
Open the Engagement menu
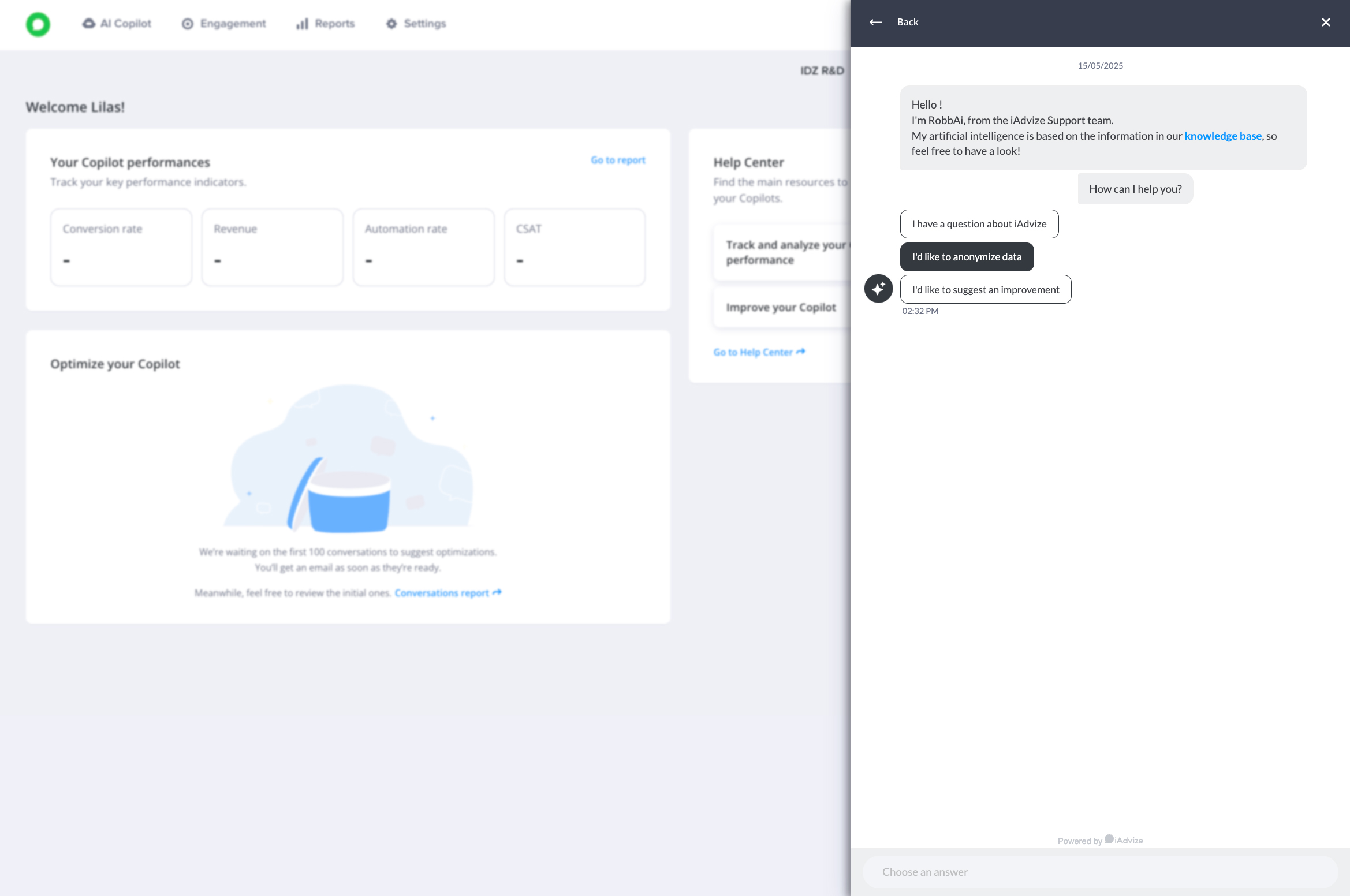tap(224, 24)
